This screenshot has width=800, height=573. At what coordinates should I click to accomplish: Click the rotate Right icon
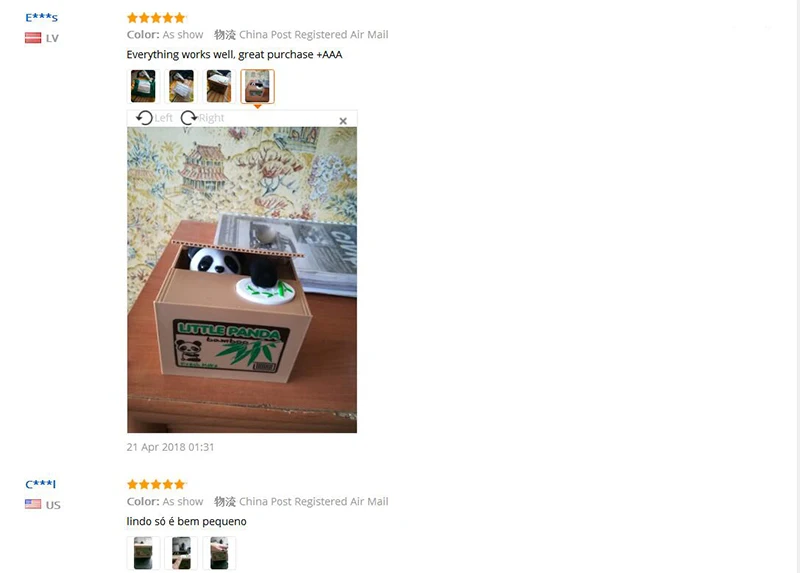click(x=189, y=118)
